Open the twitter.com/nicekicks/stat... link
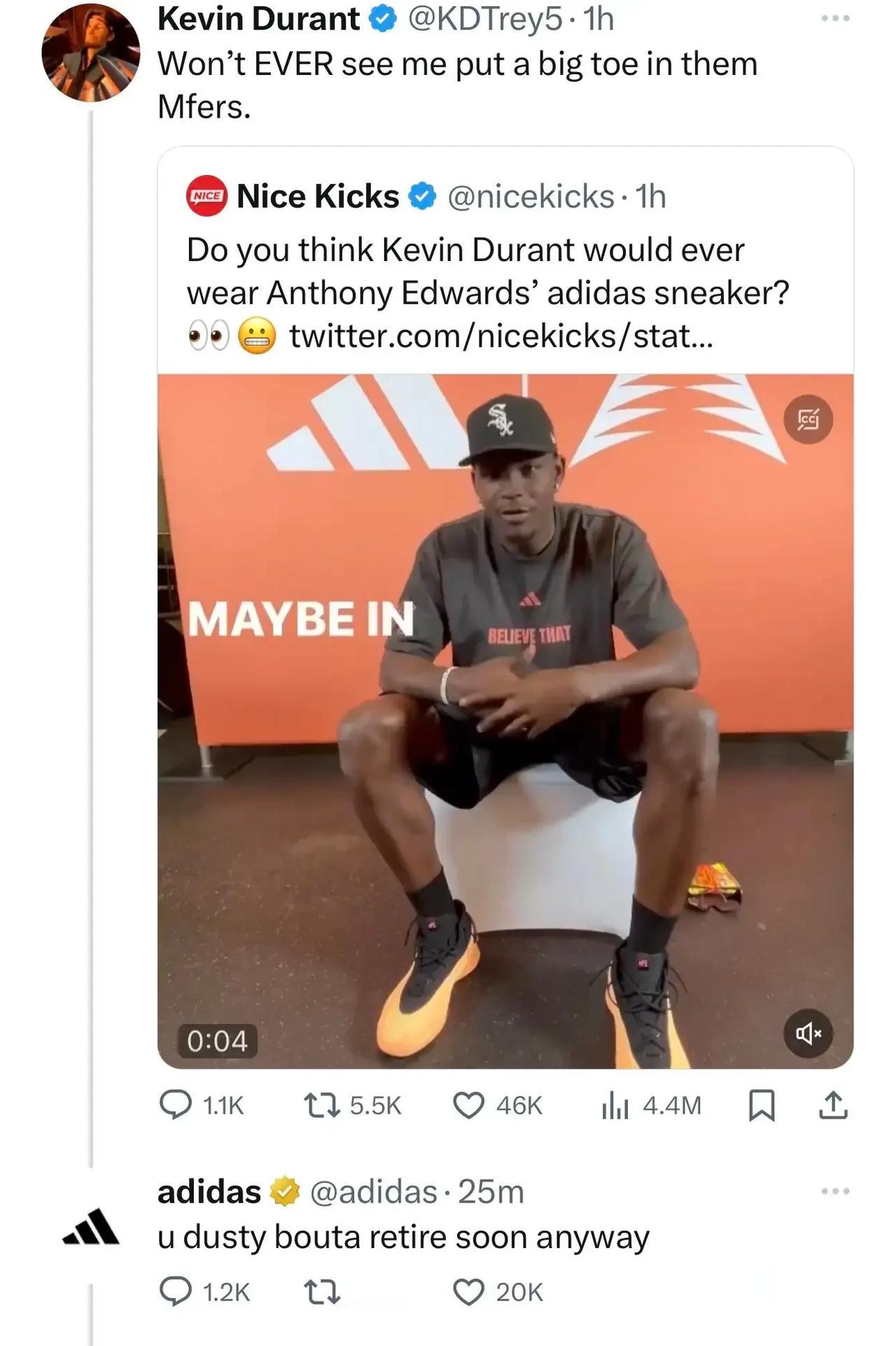 point(501,335)
